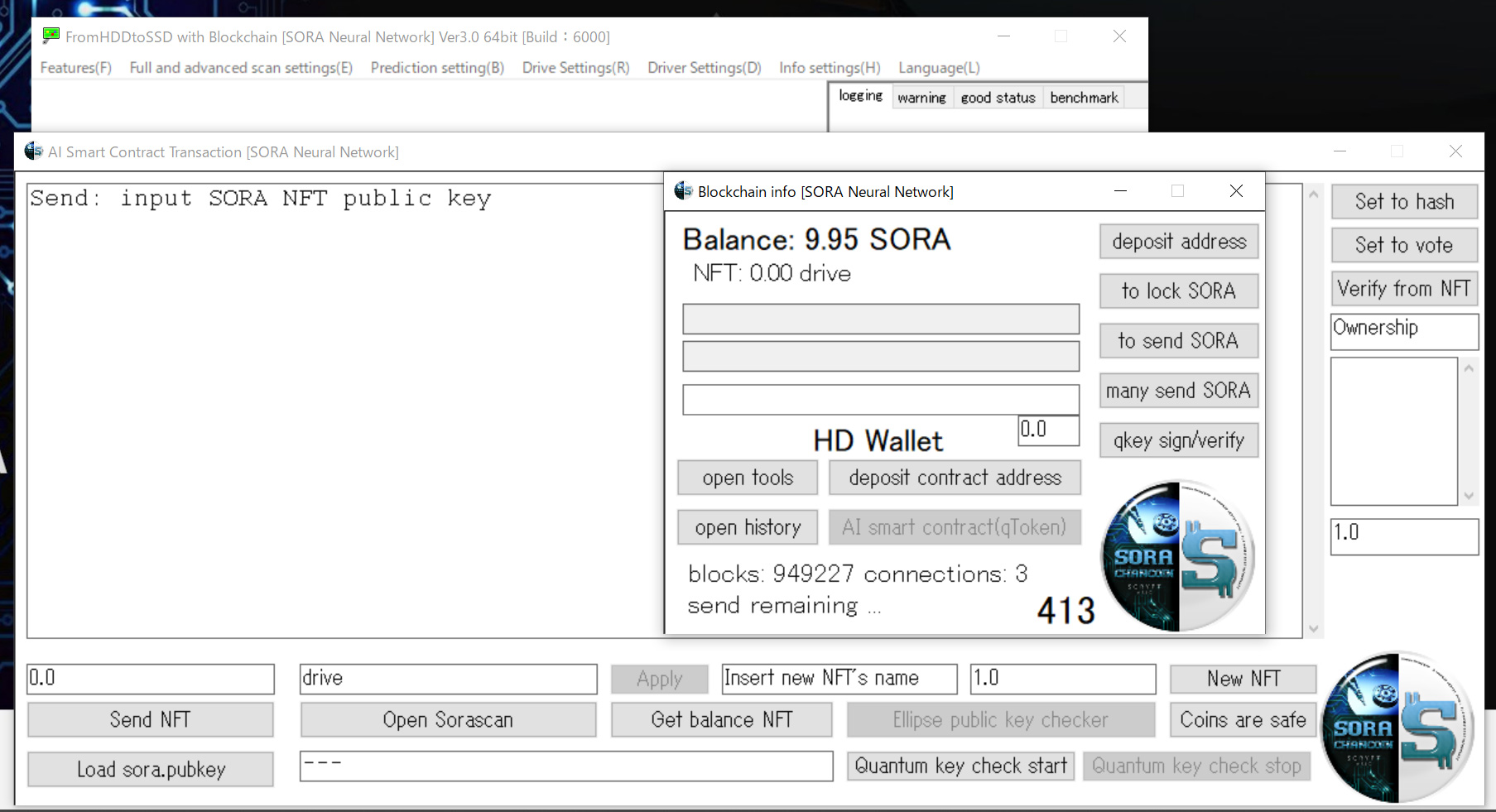Open Full and advanced scan settings menu
This screenshot has width=1496, height=812.
coord(241,68)
